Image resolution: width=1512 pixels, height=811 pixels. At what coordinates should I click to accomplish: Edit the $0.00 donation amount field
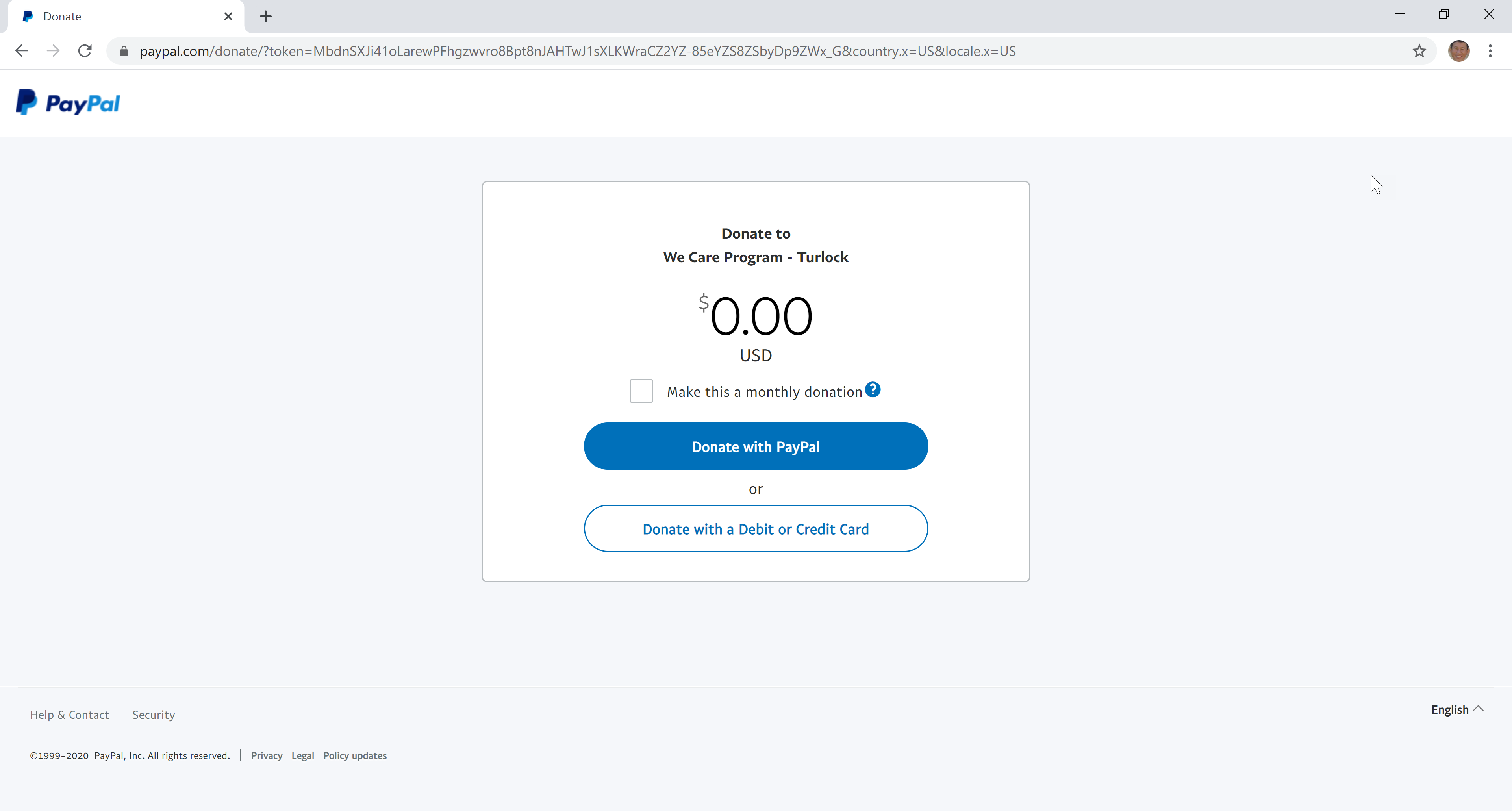756,316
